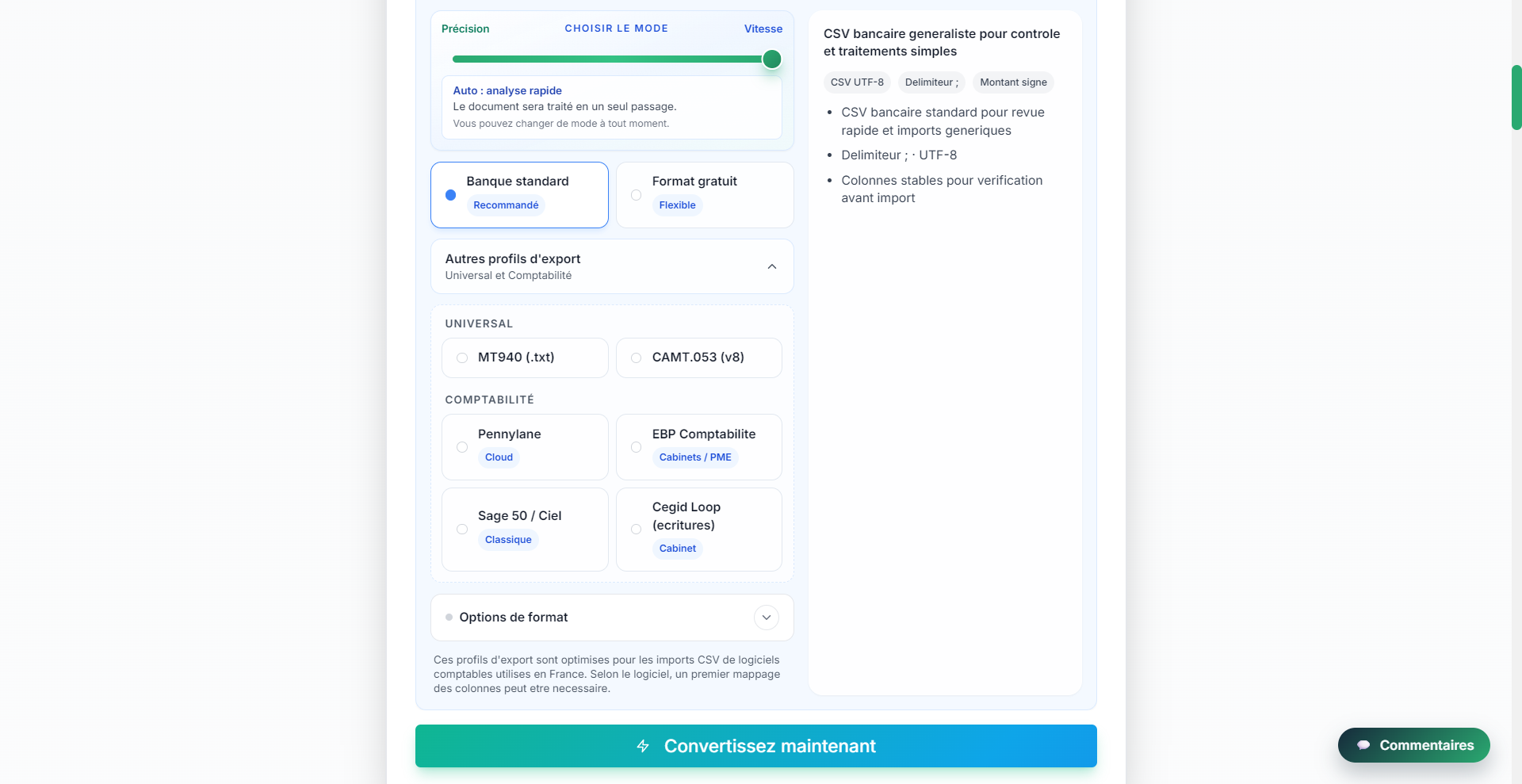Open the Commentaires feedback button
Screen dimensions: 1522x784
pos(1414,745)
